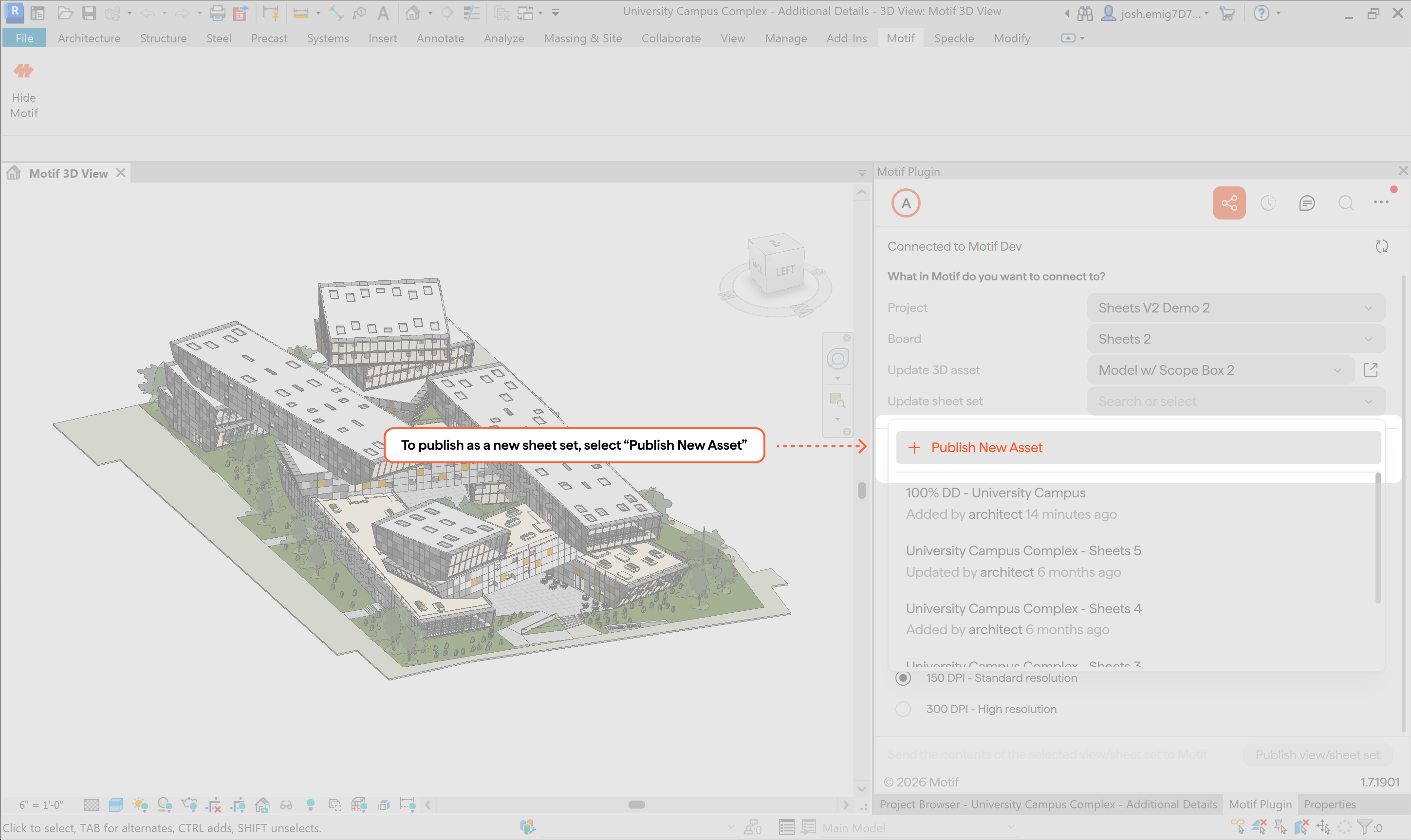This screenshot has height=840, width=1411.
Task: Toggle Shadows on/off in view control bar
Action: pyautogui.click(x=165, y=804)
